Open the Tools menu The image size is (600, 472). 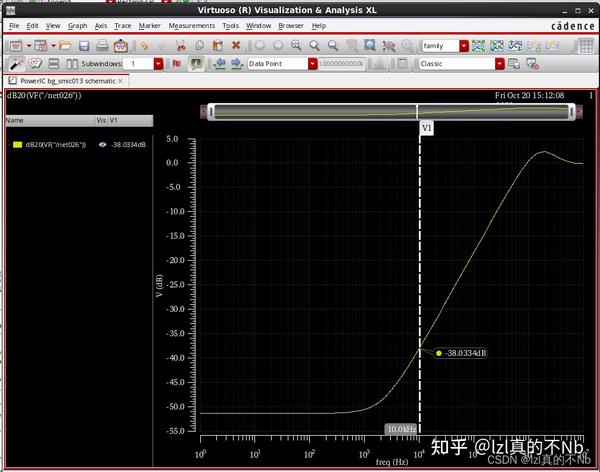230,26
